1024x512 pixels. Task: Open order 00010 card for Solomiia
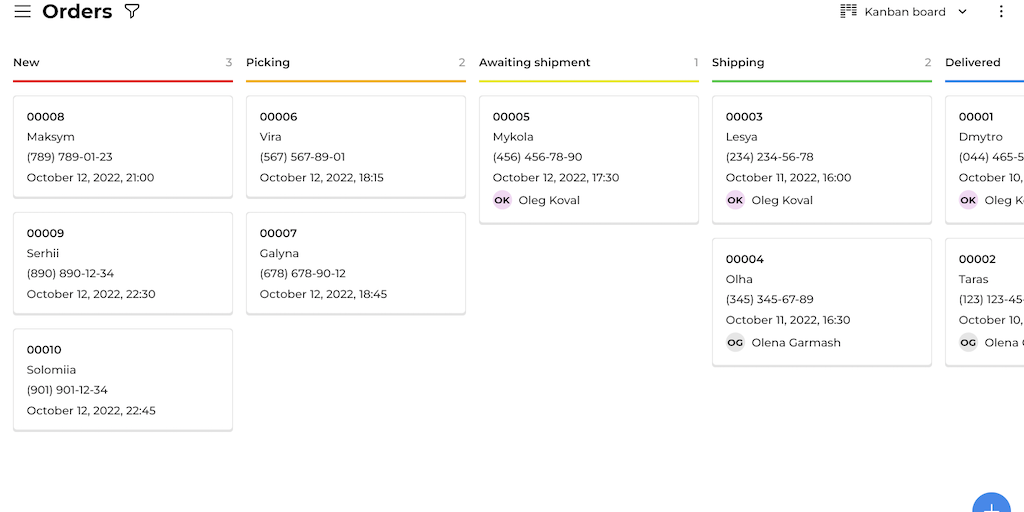(122, 379)
